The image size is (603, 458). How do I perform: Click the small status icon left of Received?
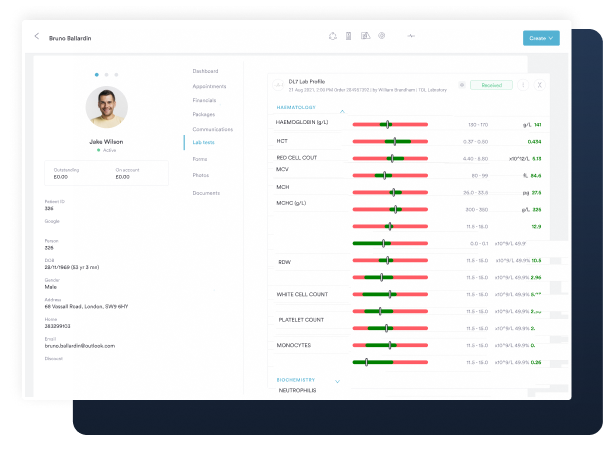[461, 85]
